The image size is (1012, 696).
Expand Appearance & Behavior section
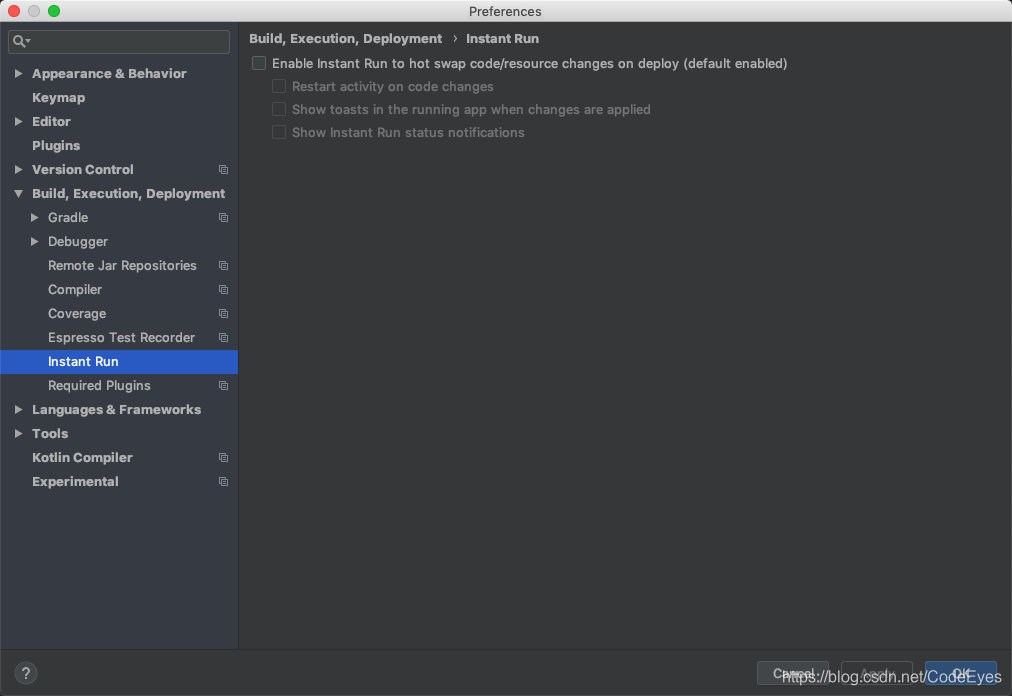click(19, 74)
